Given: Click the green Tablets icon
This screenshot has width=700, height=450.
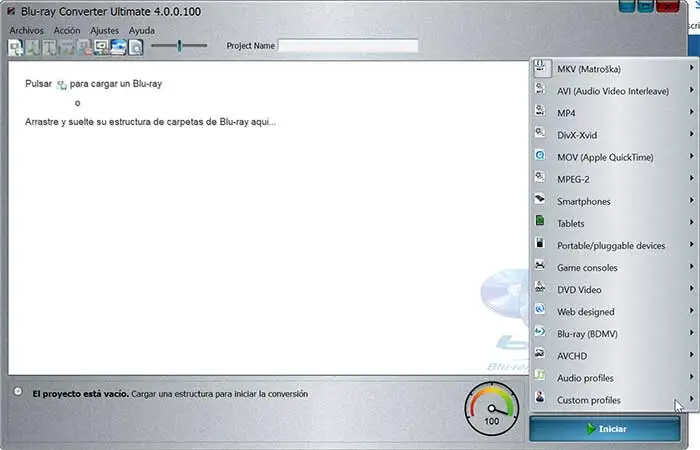Looking at the screenshot, I should tap(540, 221).
